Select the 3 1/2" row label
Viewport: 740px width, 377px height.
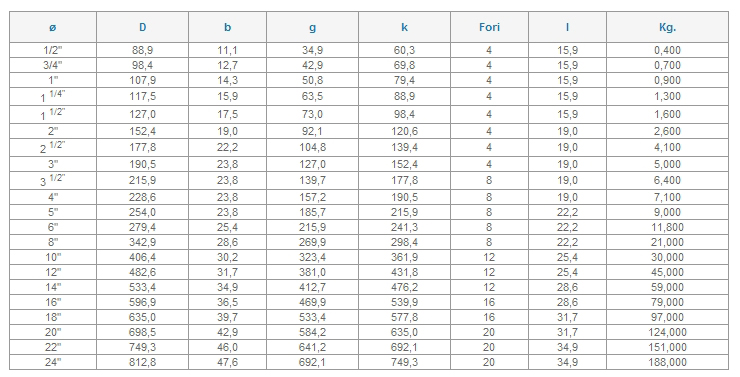pos(53,180)
